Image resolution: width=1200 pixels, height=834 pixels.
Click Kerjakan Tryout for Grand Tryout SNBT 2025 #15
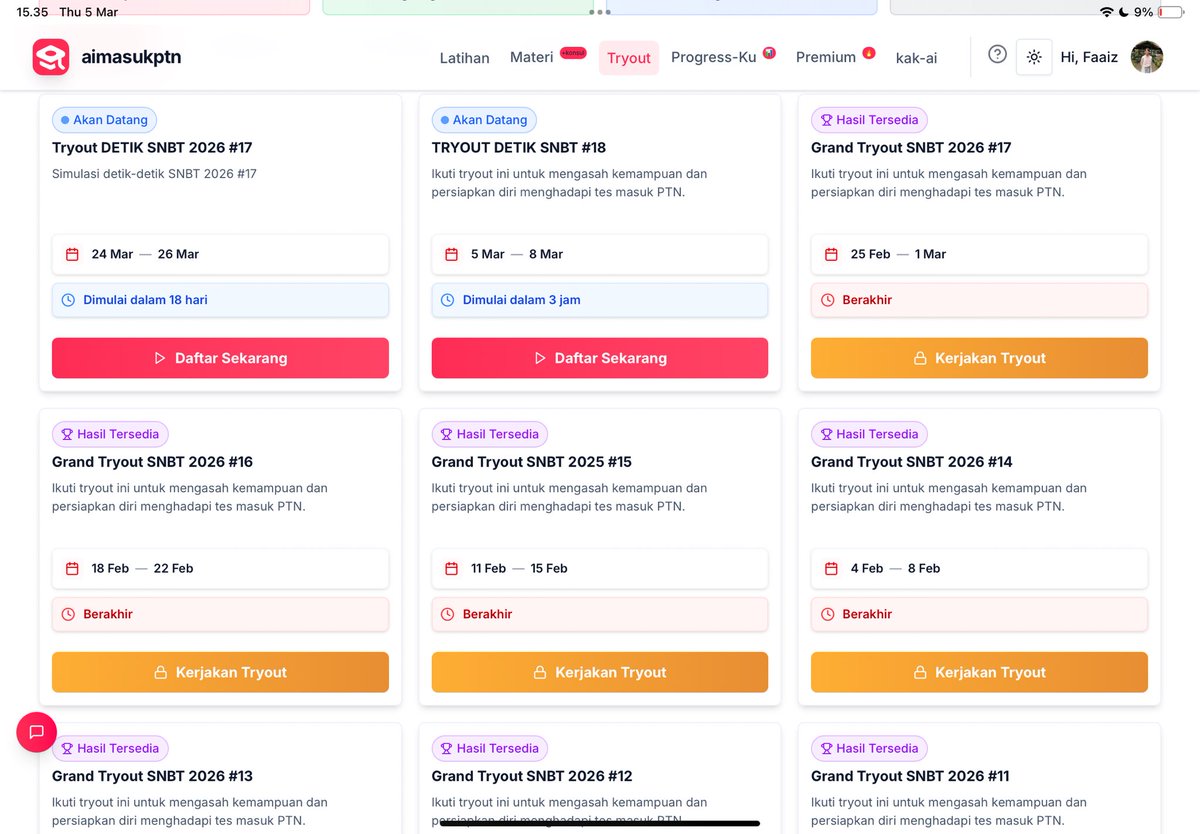point(600,672)
